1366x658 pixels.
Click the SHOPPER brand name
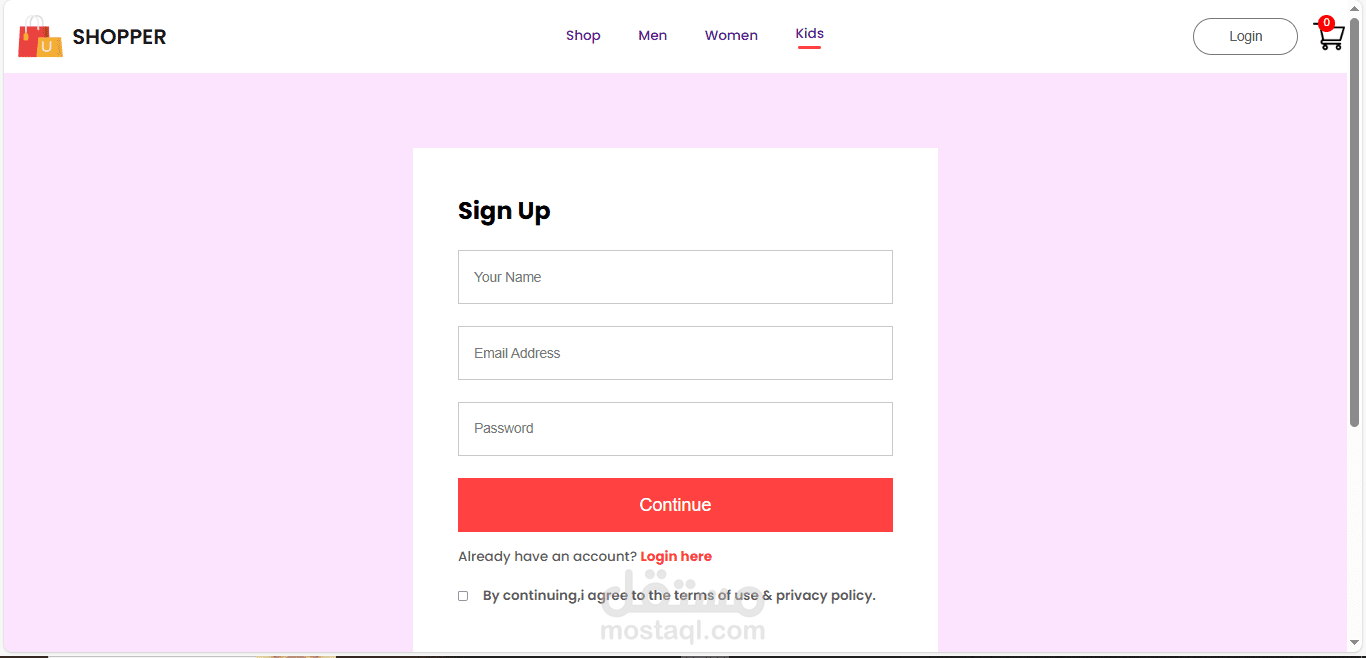(119, 37)
